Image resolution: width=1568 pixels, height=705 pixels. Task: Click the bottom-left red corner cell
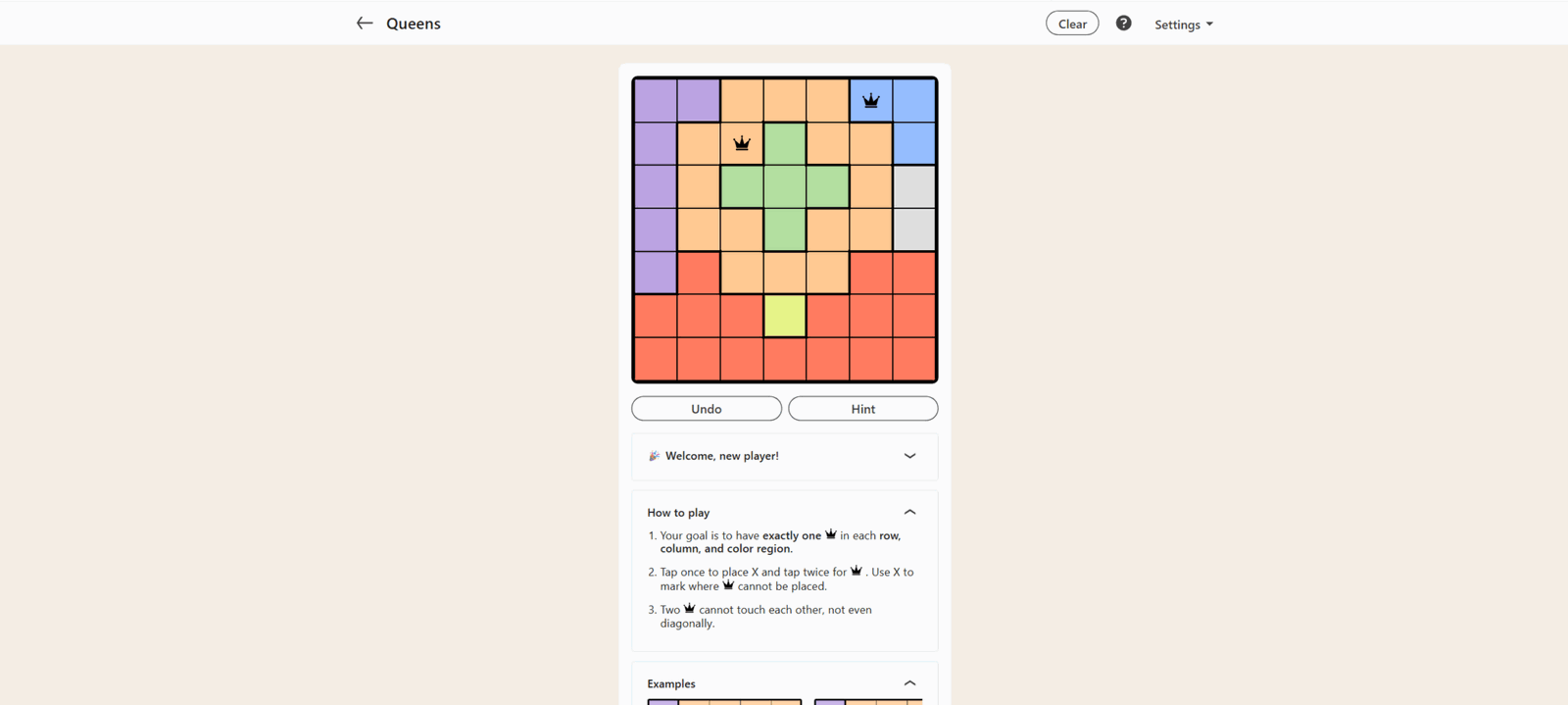[x=656, y=359]
